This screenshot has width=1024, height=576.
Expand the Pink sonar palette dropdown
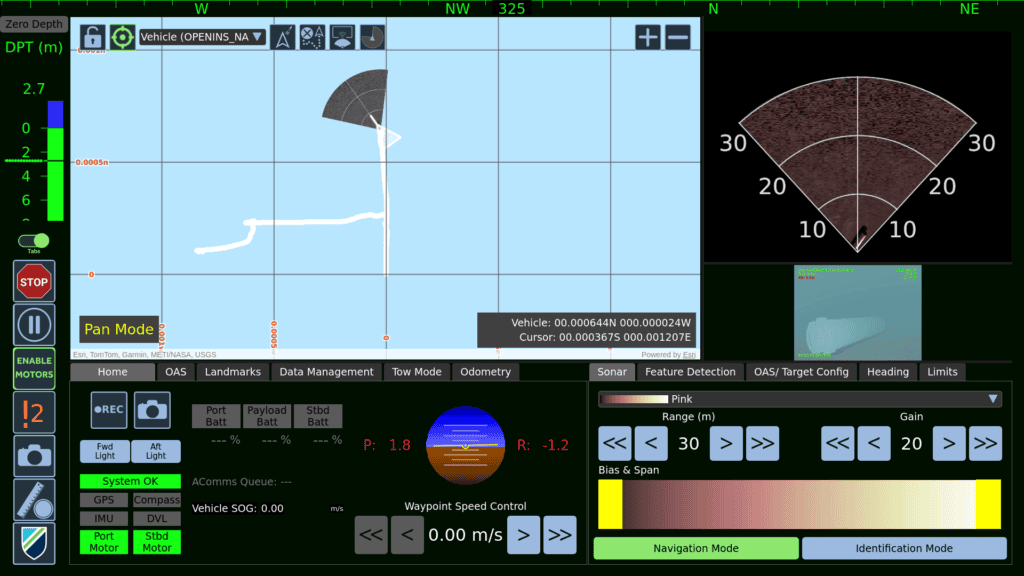pyautogui.click(x=799, y=399)
